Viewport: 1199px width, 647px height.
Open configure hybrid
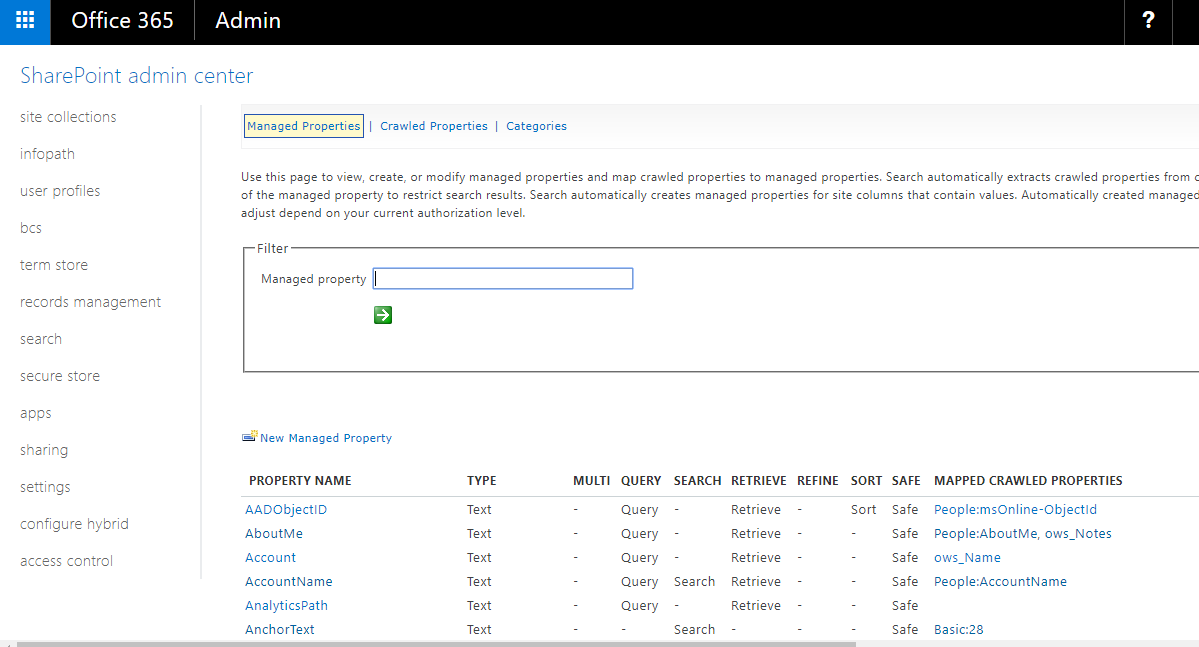[x=74, y=524]
